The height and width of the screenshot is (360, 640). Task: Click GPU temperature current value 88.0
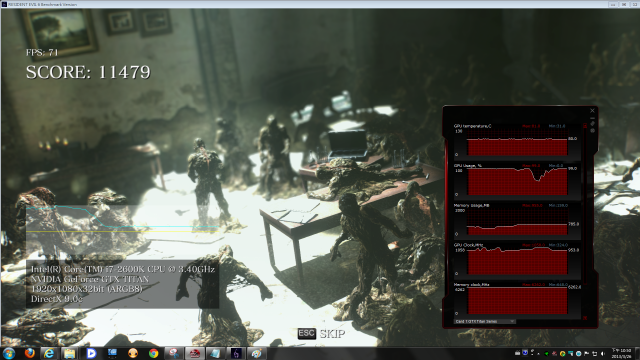[x=573, y=139]
